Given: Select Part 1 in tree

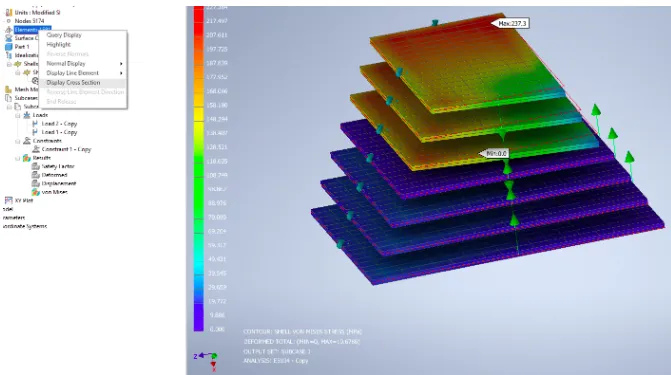Looking at the screenshot, I should coord(22,47).
